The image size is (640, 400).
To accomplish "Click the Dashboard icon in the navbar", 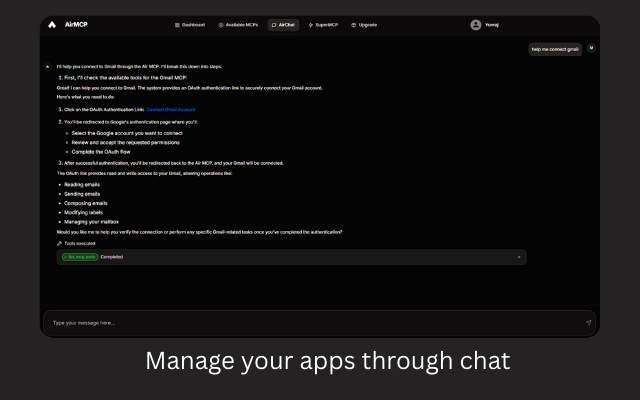I will [x=178, y=25].
